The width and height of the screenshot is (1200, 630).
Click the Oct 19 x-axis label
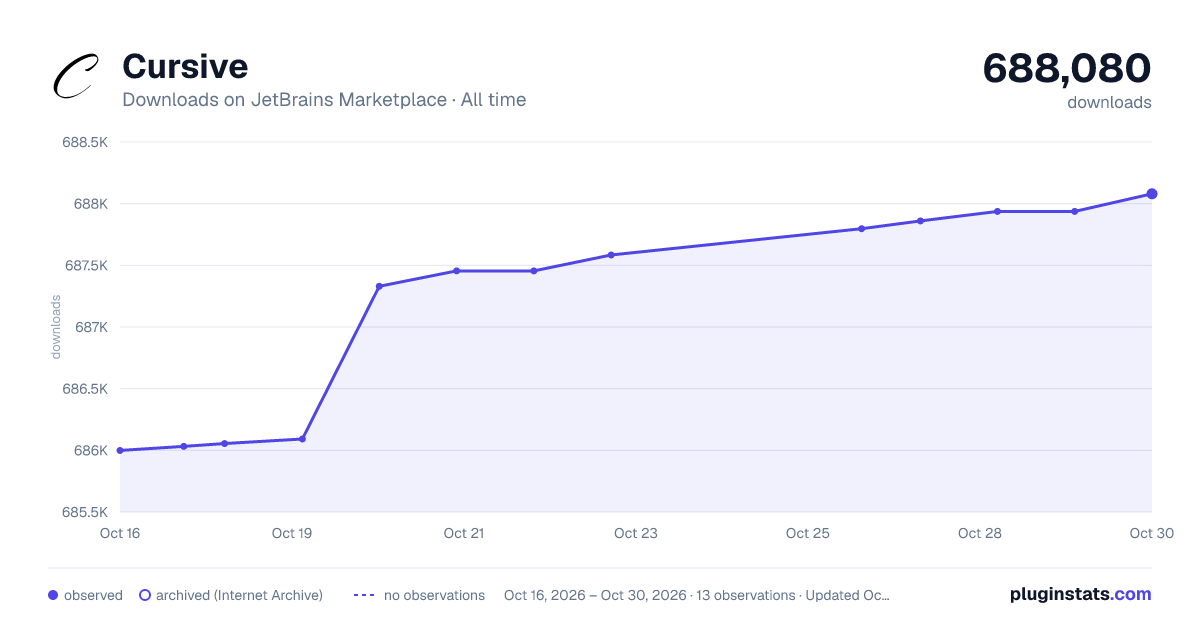point(292,533)
